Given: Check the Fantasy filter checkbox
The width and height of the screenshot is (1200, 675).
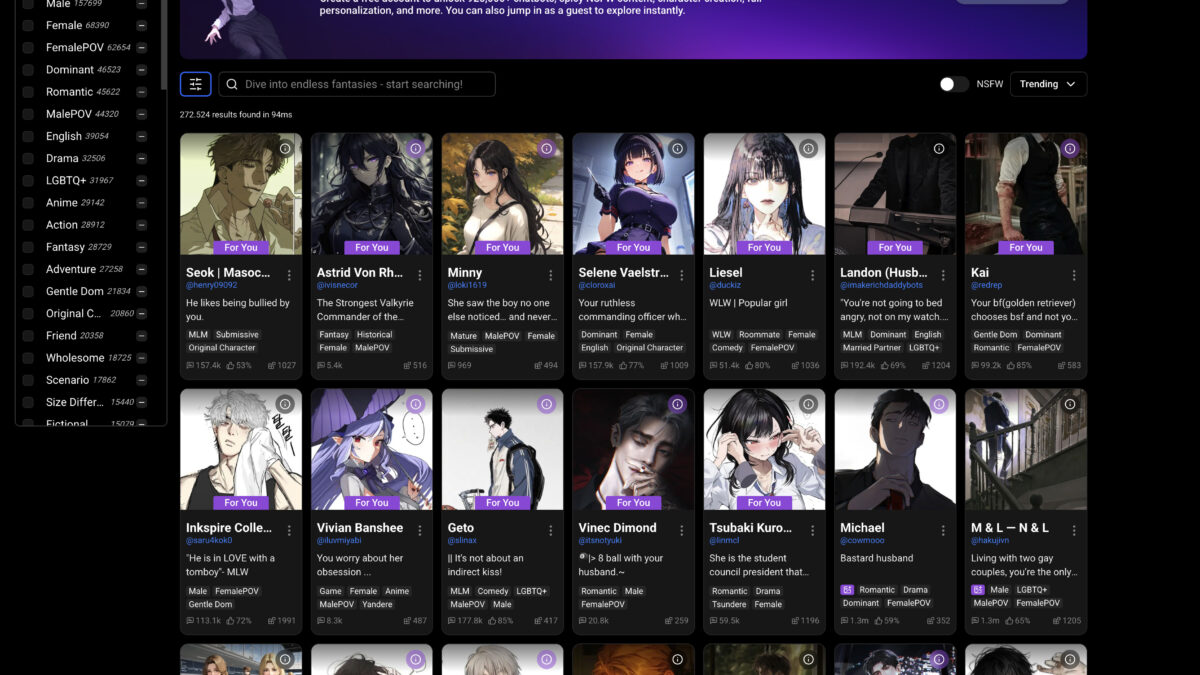Looking at the screenshot, I should (x=28, y=247).
